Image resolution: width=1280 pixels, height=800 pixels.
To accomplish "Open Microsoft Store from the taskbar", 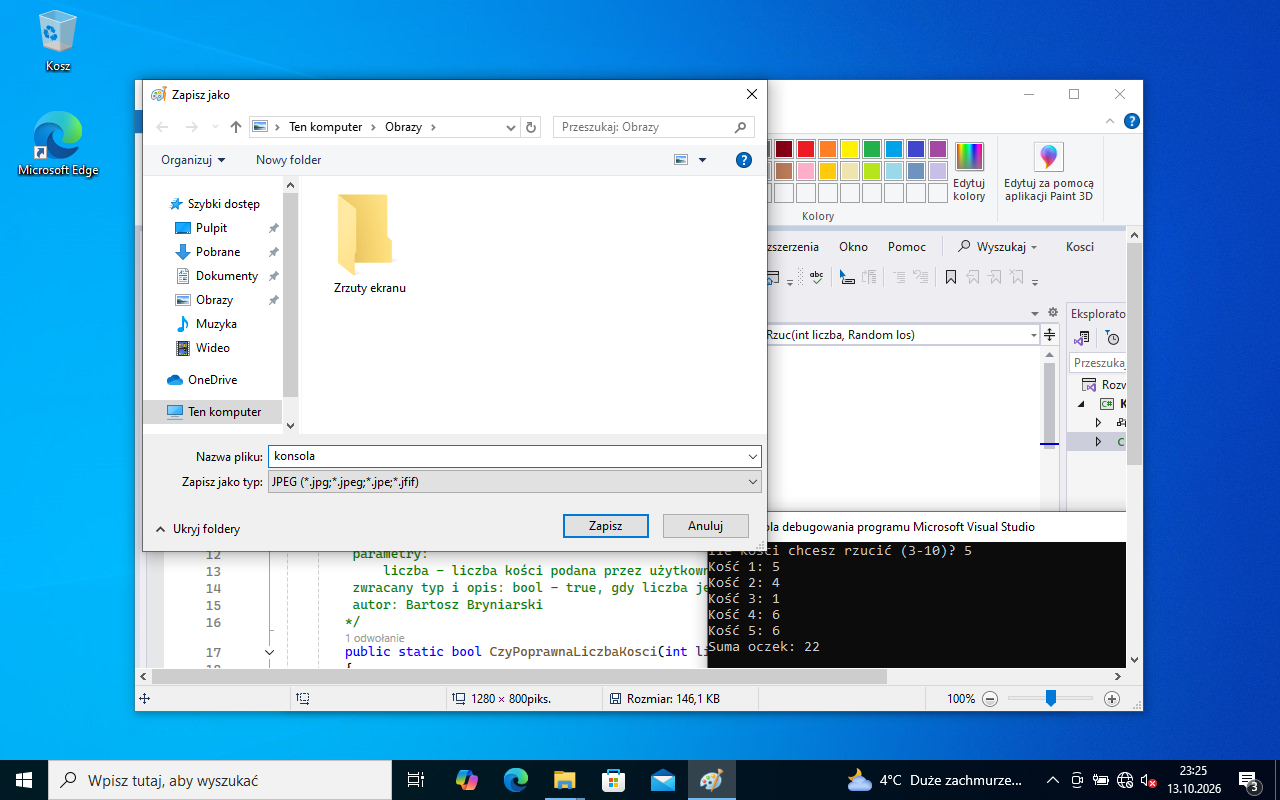I will (x=613, y=780).
